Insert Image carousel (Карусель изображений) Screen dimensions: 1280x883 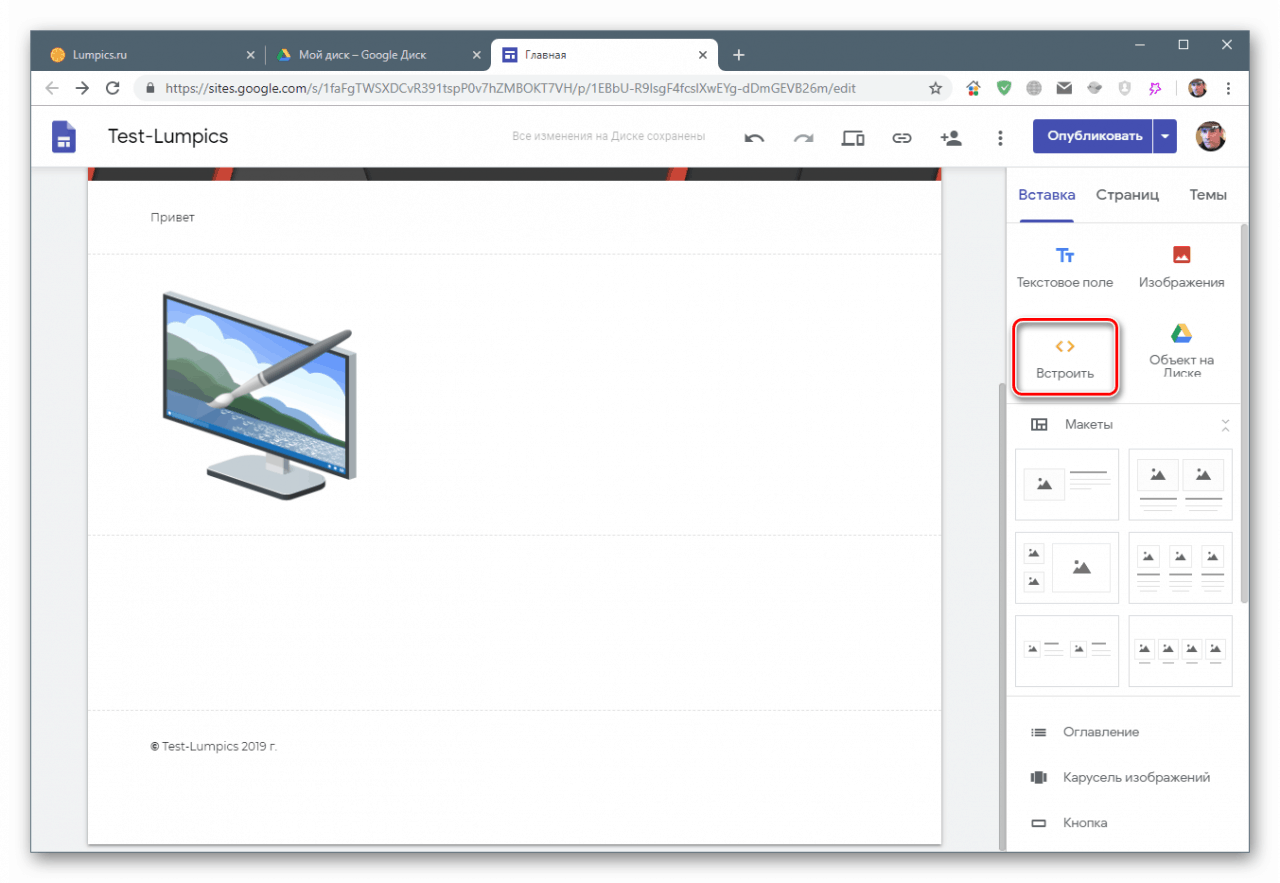(x=1120, y=777)
